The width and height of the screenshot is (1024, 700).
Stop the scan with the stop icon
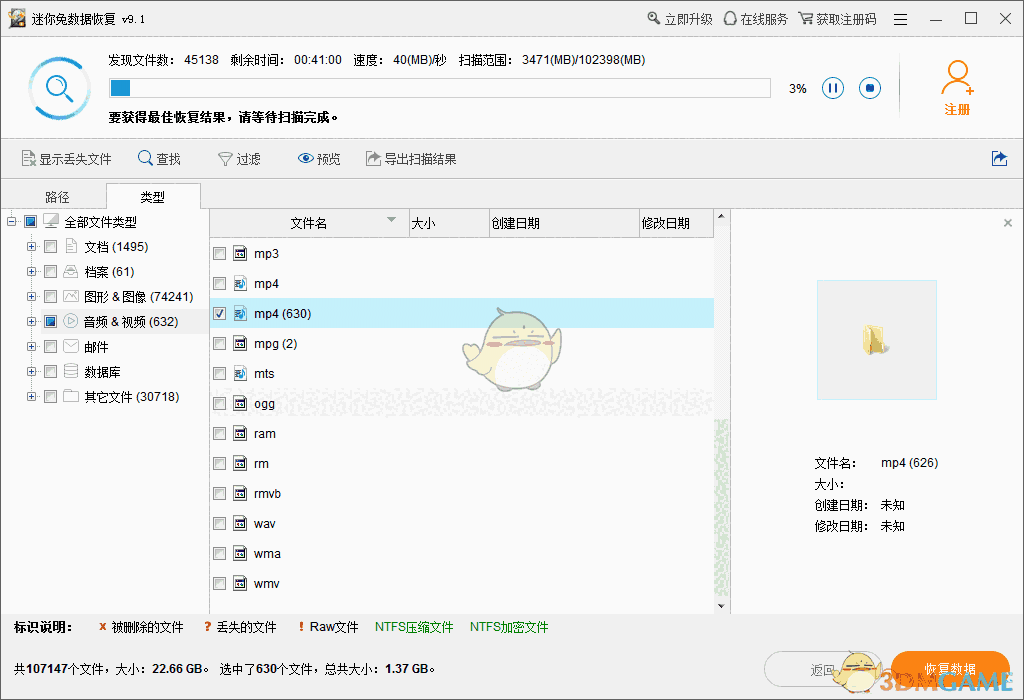pyautogui.click(x=869, y=88)
